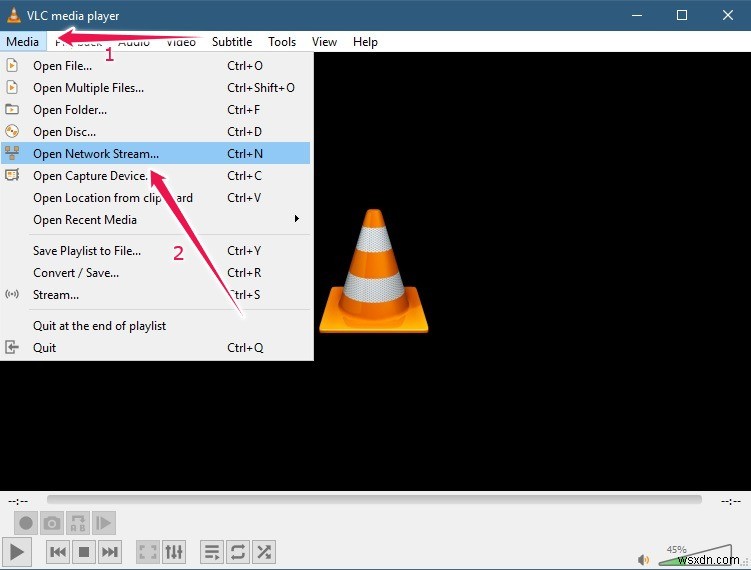Toggle loop mode button
The width and height of the screenshot is (751, 570).
click(238, 552)
